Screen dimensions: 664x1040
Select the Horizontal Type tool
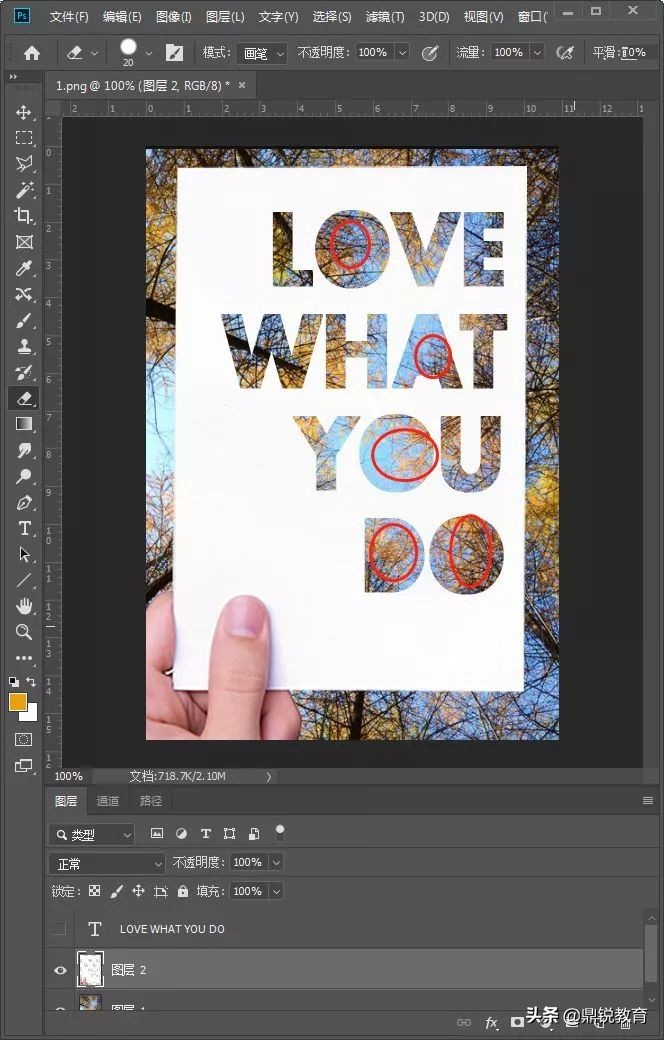[24, 528]
